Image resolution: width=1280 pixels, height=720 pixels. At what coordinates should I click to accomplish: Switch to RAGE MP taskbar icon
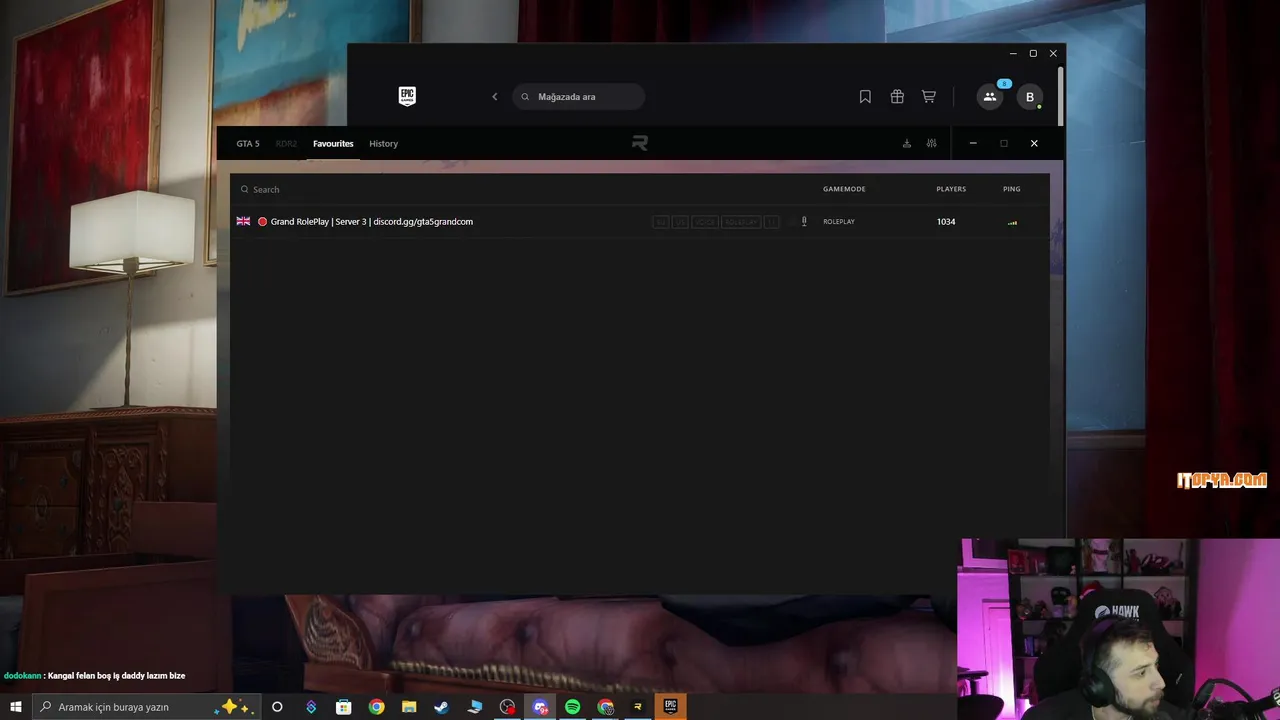coord(637,707)
